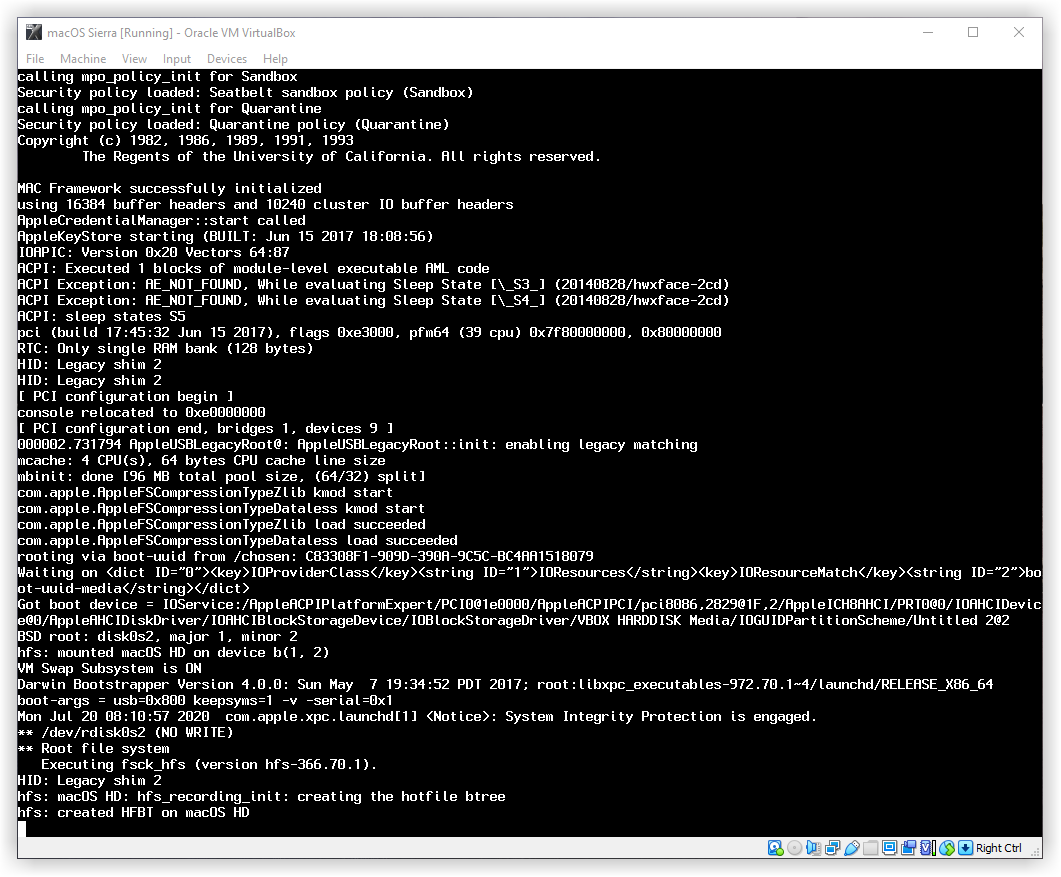Click the hard disk activity indicator
1061x877 pixels.
click(x=775, y=848)
